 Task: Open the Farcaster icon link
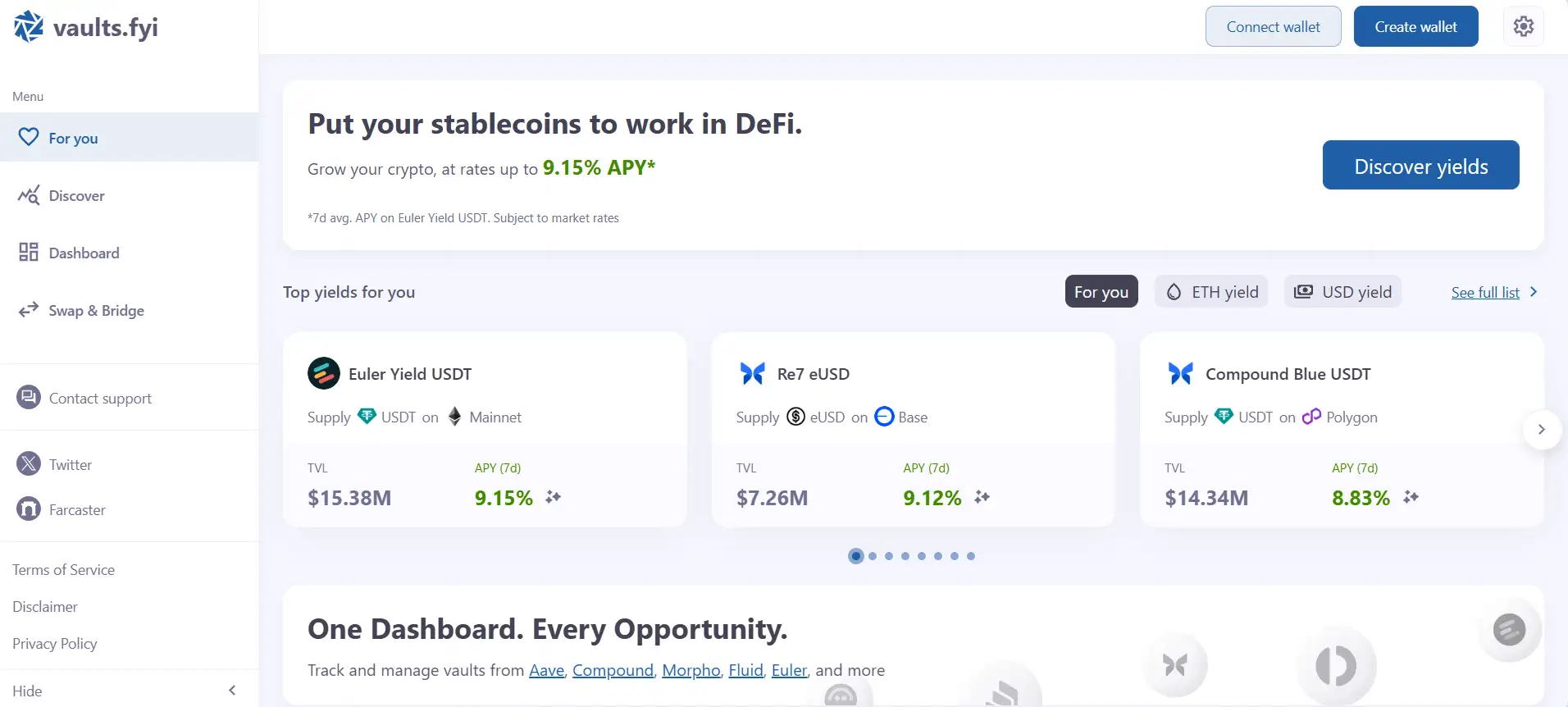coord(29,509)
